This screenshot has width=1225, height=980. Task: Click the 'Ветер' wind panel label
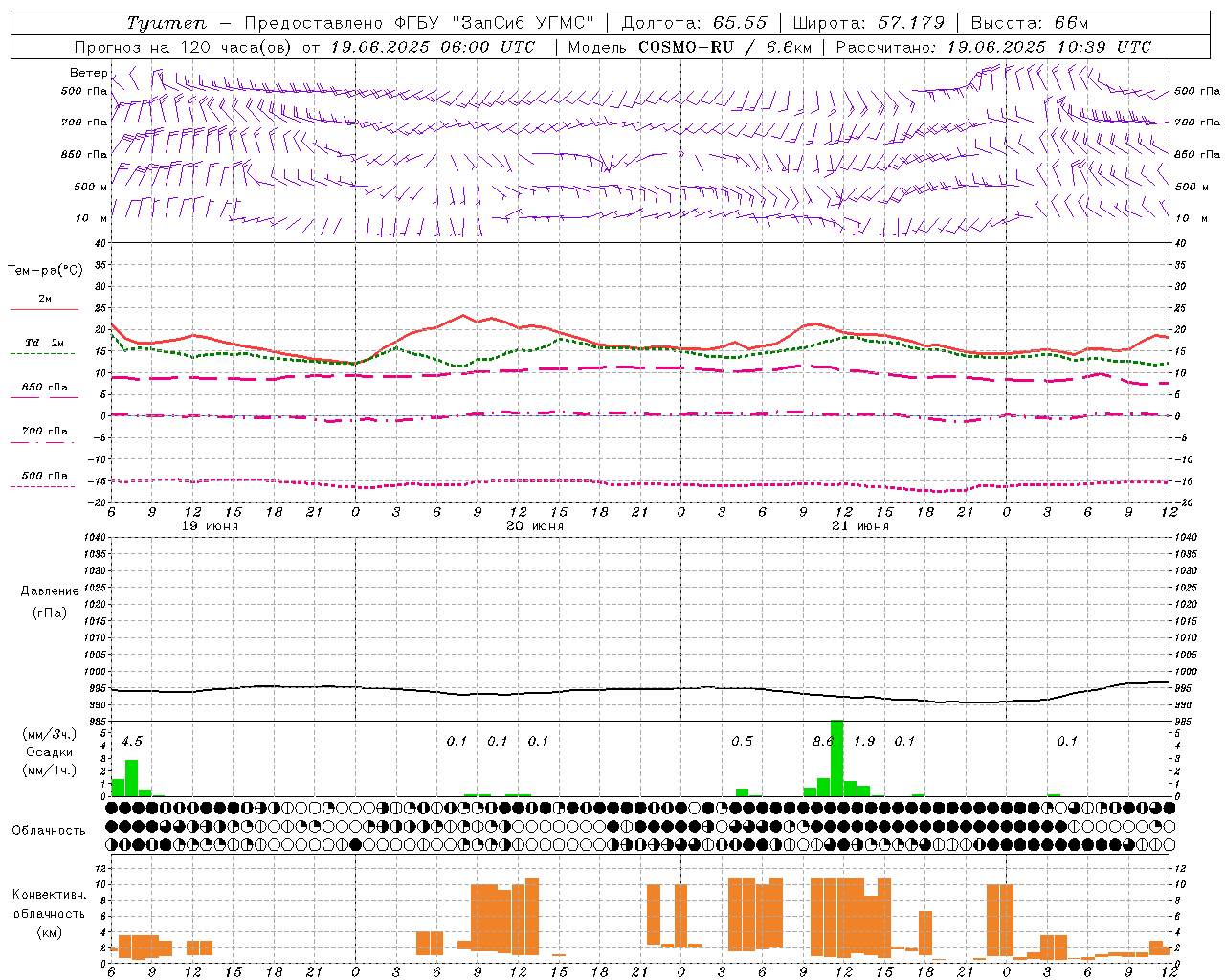(x=88, y=73)
